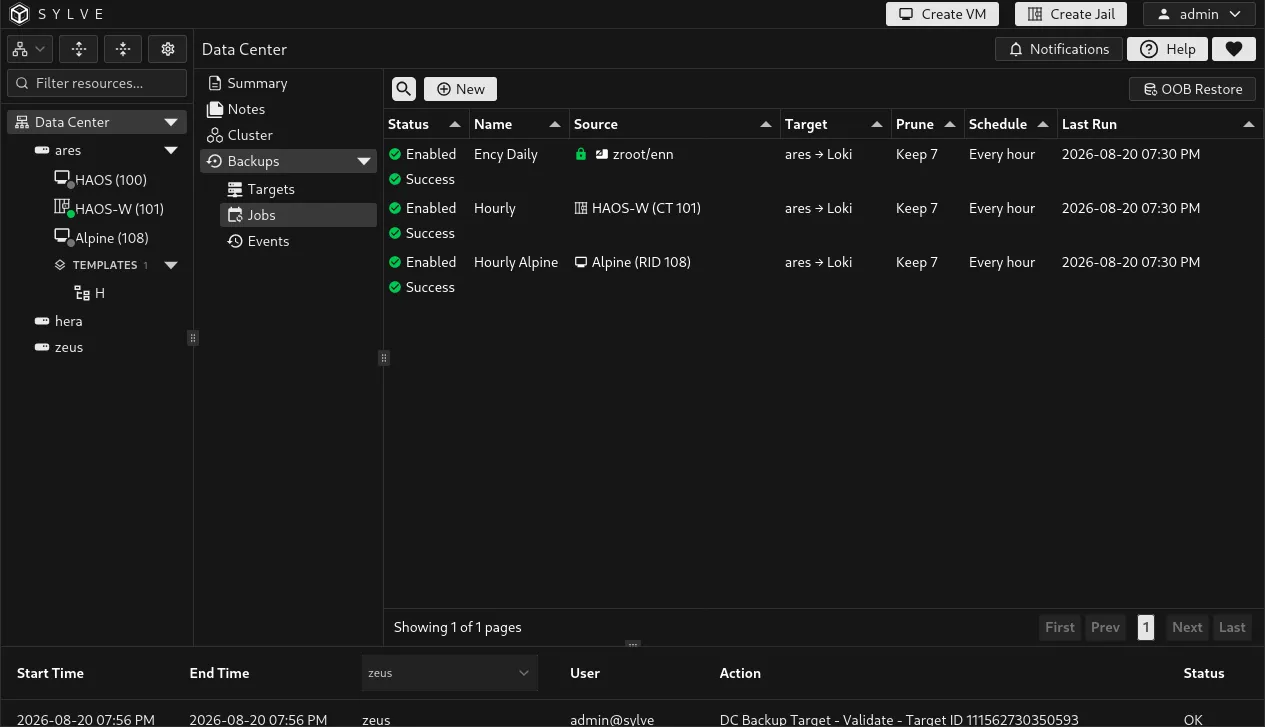Focus the Filter resources field
The image size is (1265, 727).
tap(97, 83)
